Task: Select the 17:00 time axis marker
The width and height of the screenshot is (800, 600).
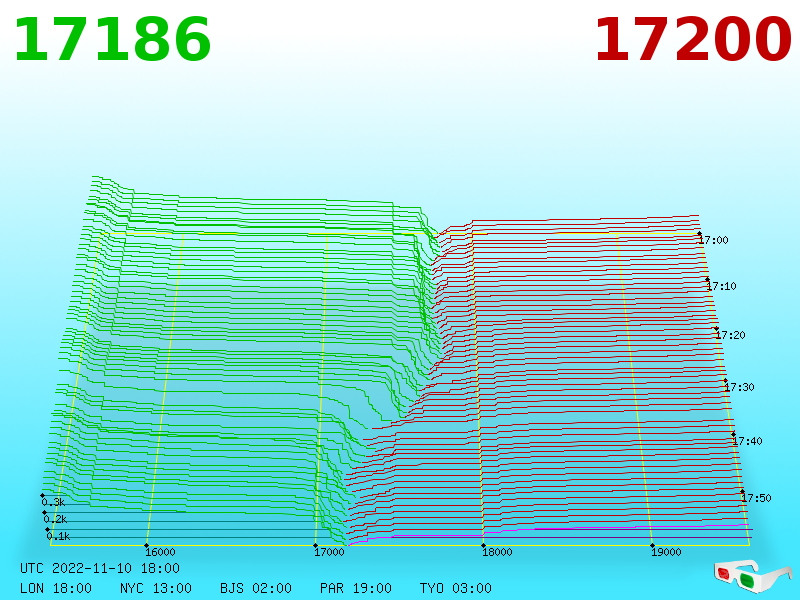Action: point(714,240)
